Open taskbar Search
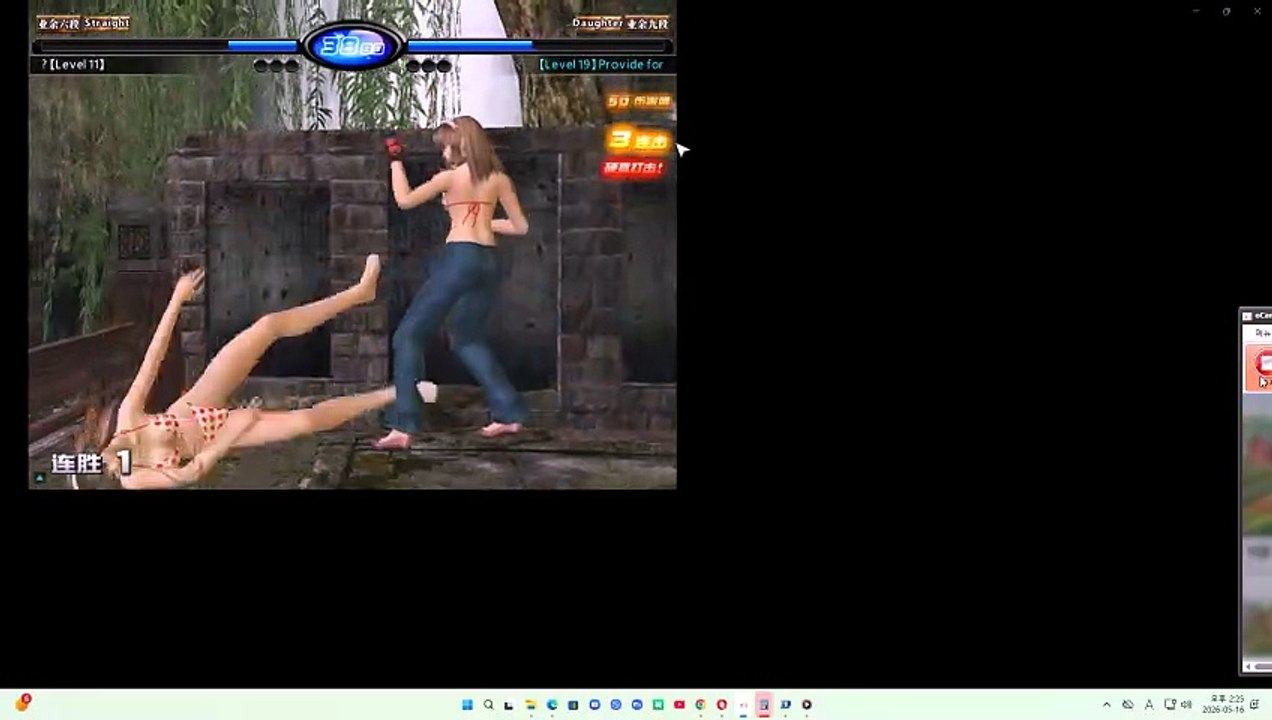The image size is (1272, 720). [488, 705]
